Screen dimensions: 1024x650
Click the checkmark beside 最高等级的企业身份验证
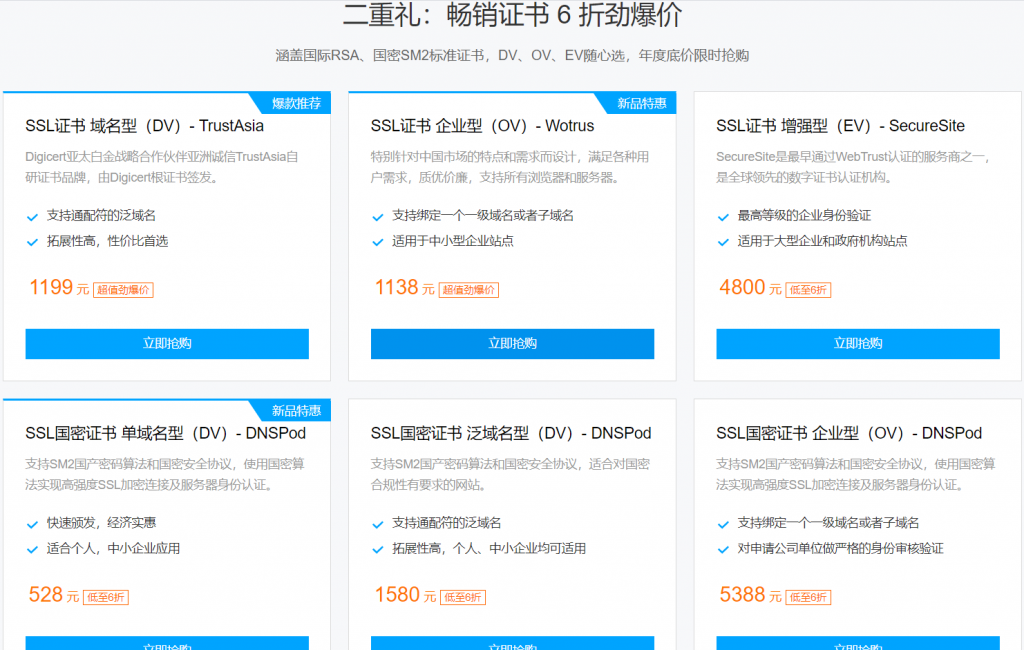pyautogui.click(x=723, y=217)
